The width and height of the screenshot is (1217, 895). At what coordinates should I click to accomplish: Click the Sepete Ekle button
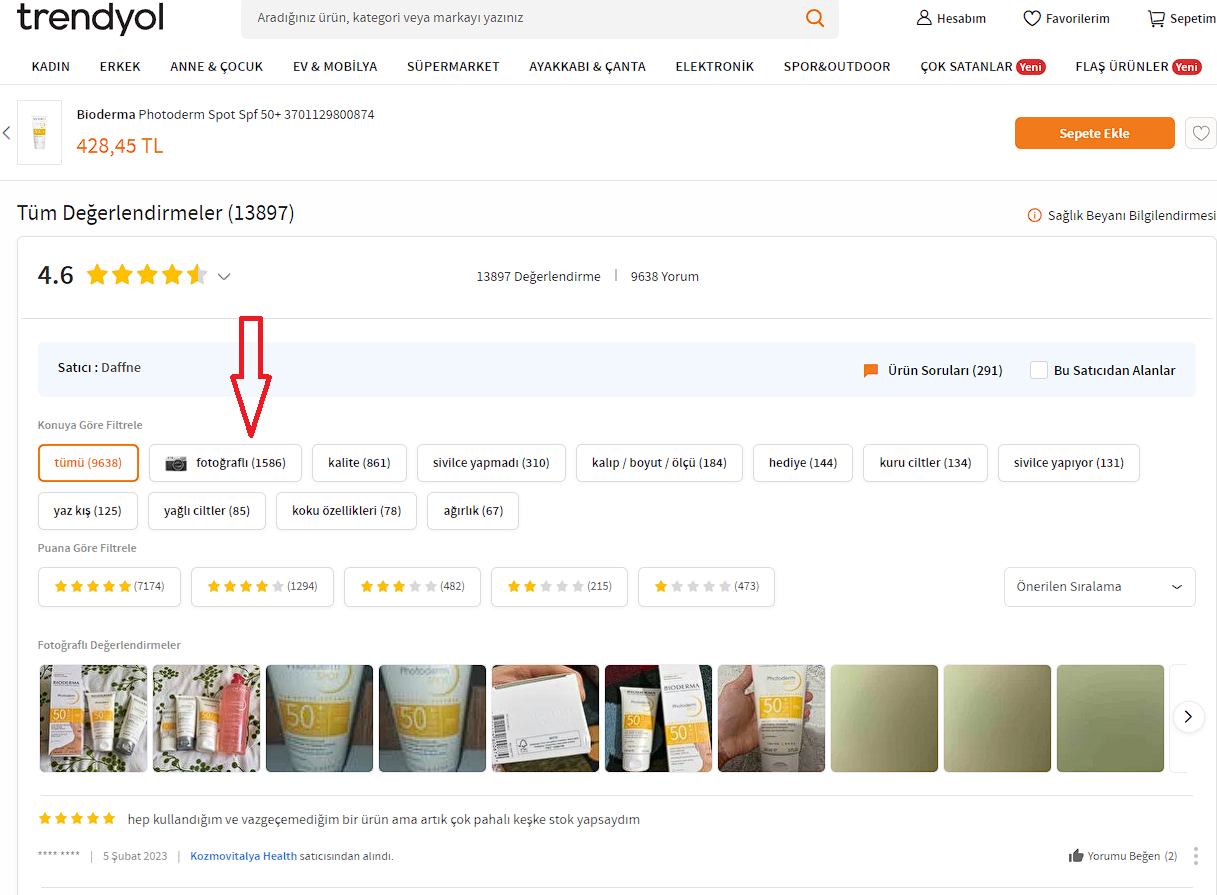(x=1094, y=133)
